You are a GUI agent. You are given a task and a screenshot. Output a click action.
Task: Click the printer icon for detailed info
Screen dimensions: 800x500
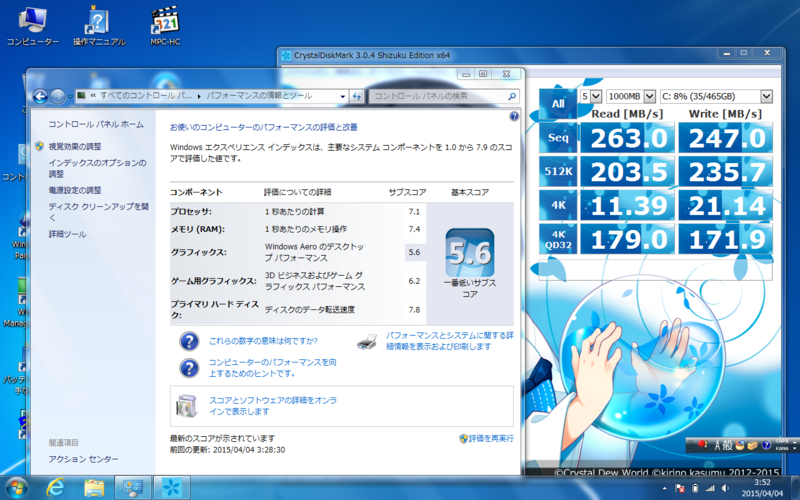pyautogui.click(x=367, y=341)
